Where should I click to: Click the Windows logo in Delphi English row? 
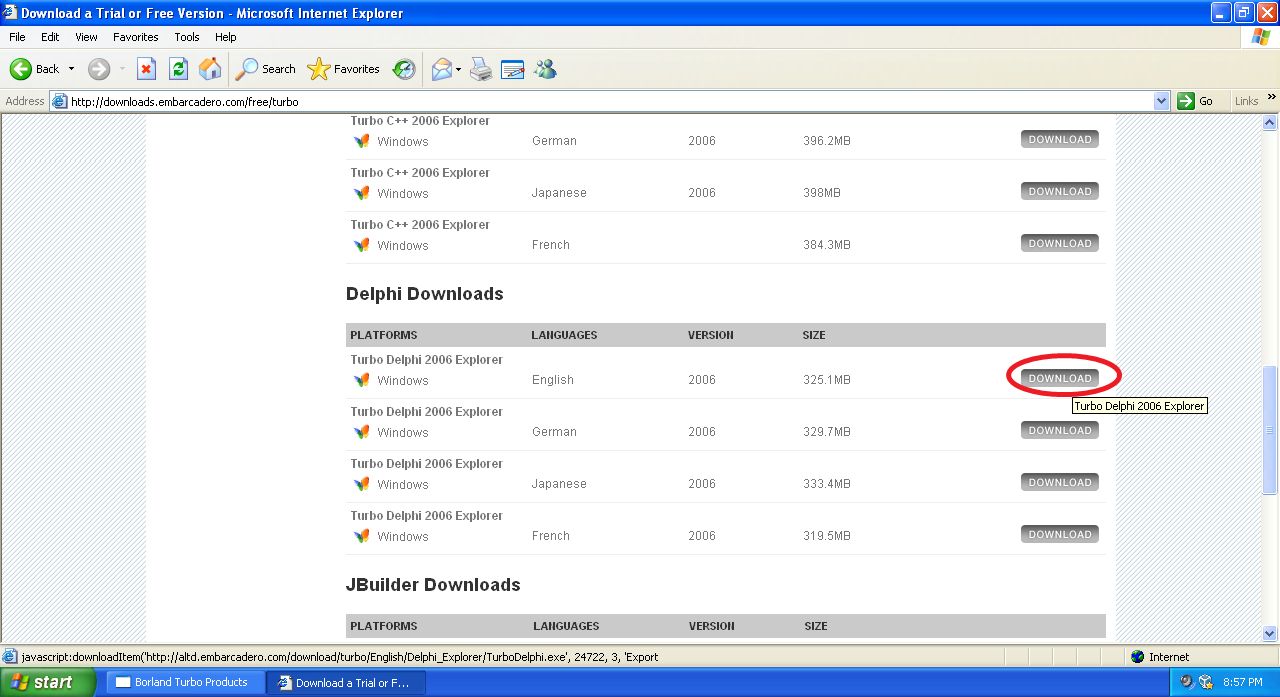point(361,380)
